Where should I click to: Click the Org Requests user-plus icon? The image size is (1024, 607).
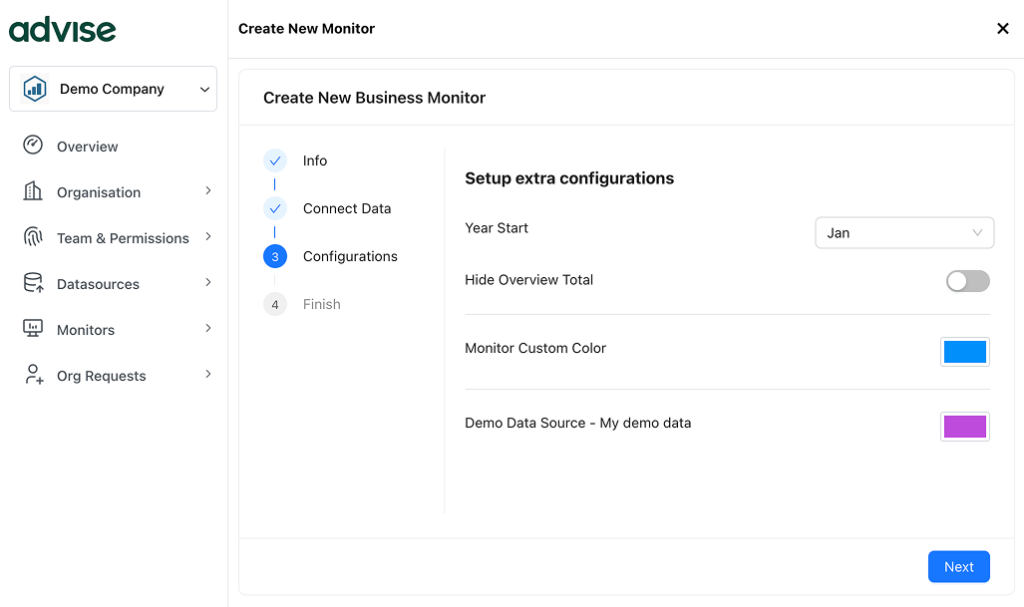coord(33,375)
